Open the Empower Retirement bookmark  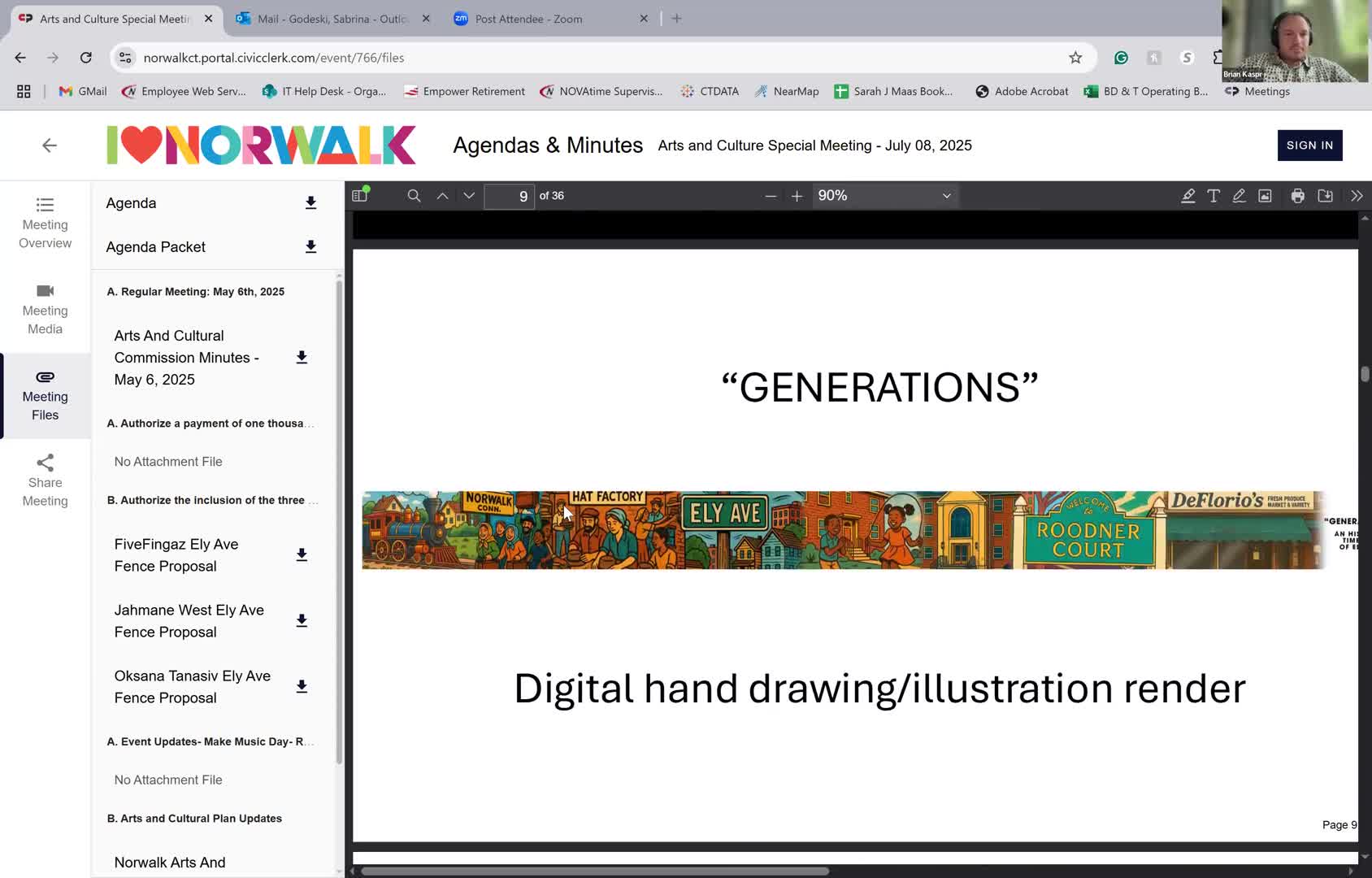pos(464,91)
